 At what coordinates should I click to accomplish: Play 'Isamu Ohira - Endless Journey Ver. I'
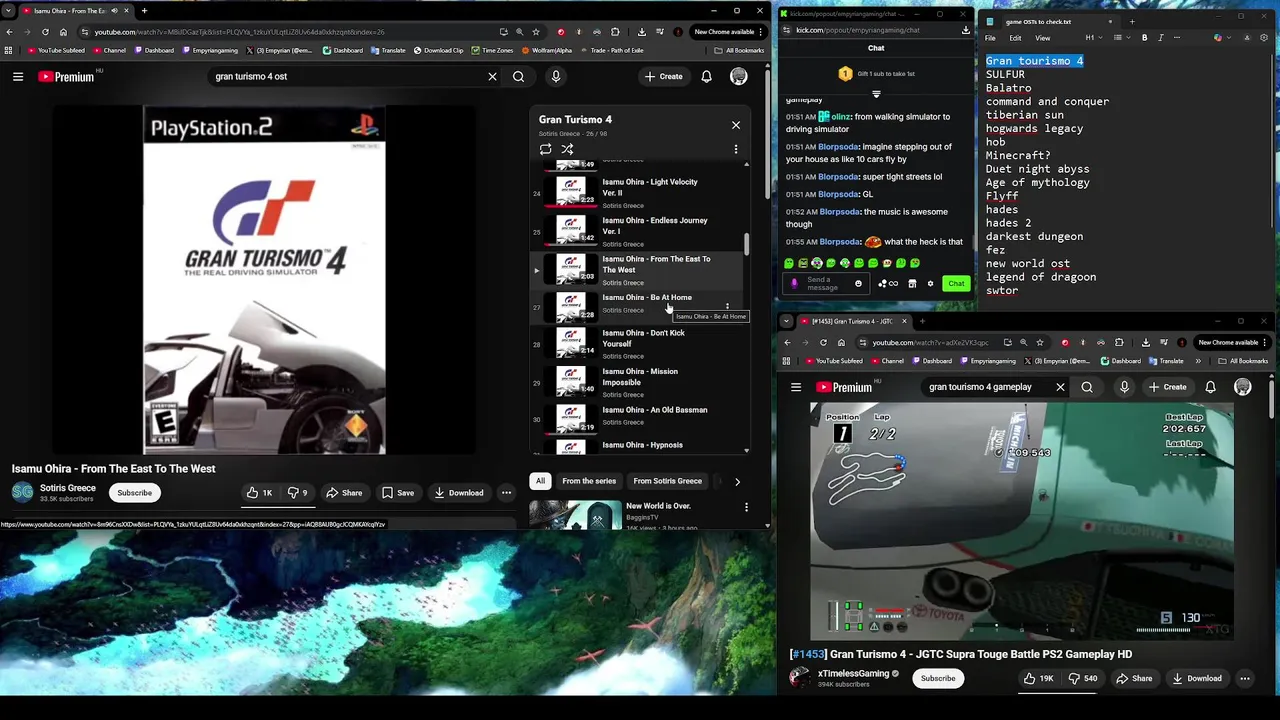(654, 225)
